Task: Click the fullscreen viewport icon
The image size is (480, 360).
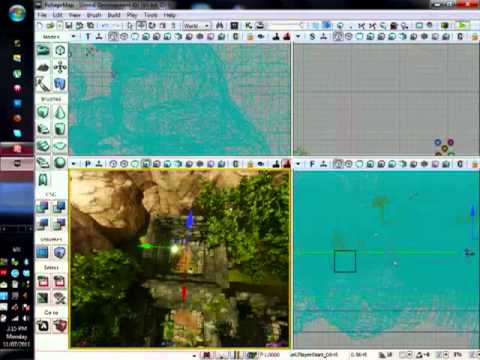Action: (419, 25)
